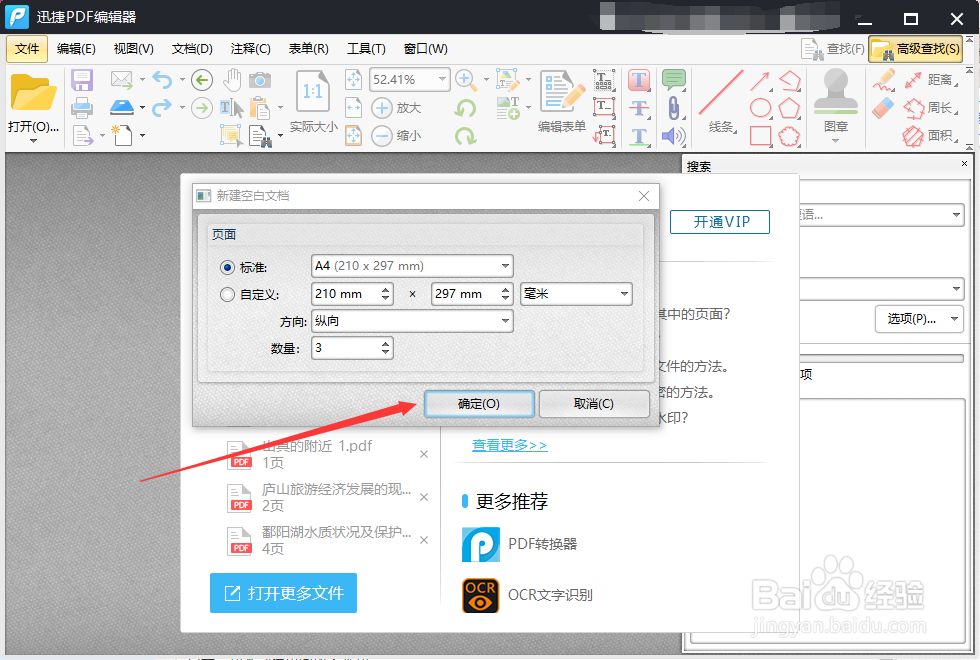Image resolution: width=980 pixels, height=660 pixels.
Task: Select the Oval shape tool
Action: click(x=760, y=108)
